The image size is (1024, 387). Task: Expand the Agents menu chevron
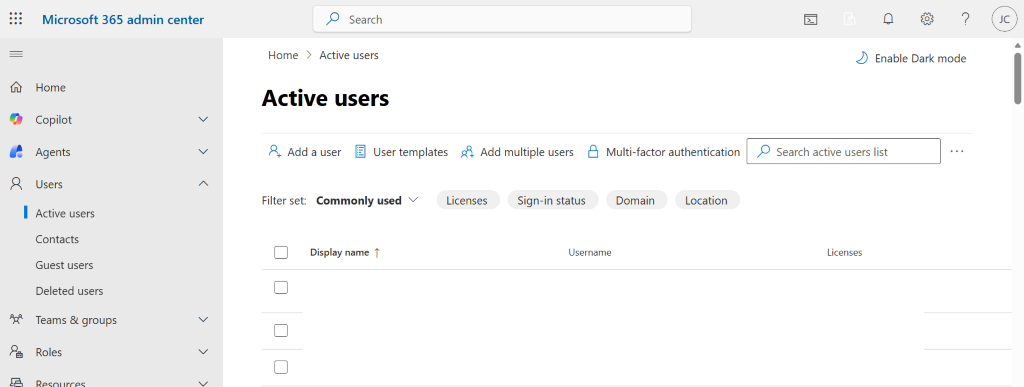click(x=204, y=151)
